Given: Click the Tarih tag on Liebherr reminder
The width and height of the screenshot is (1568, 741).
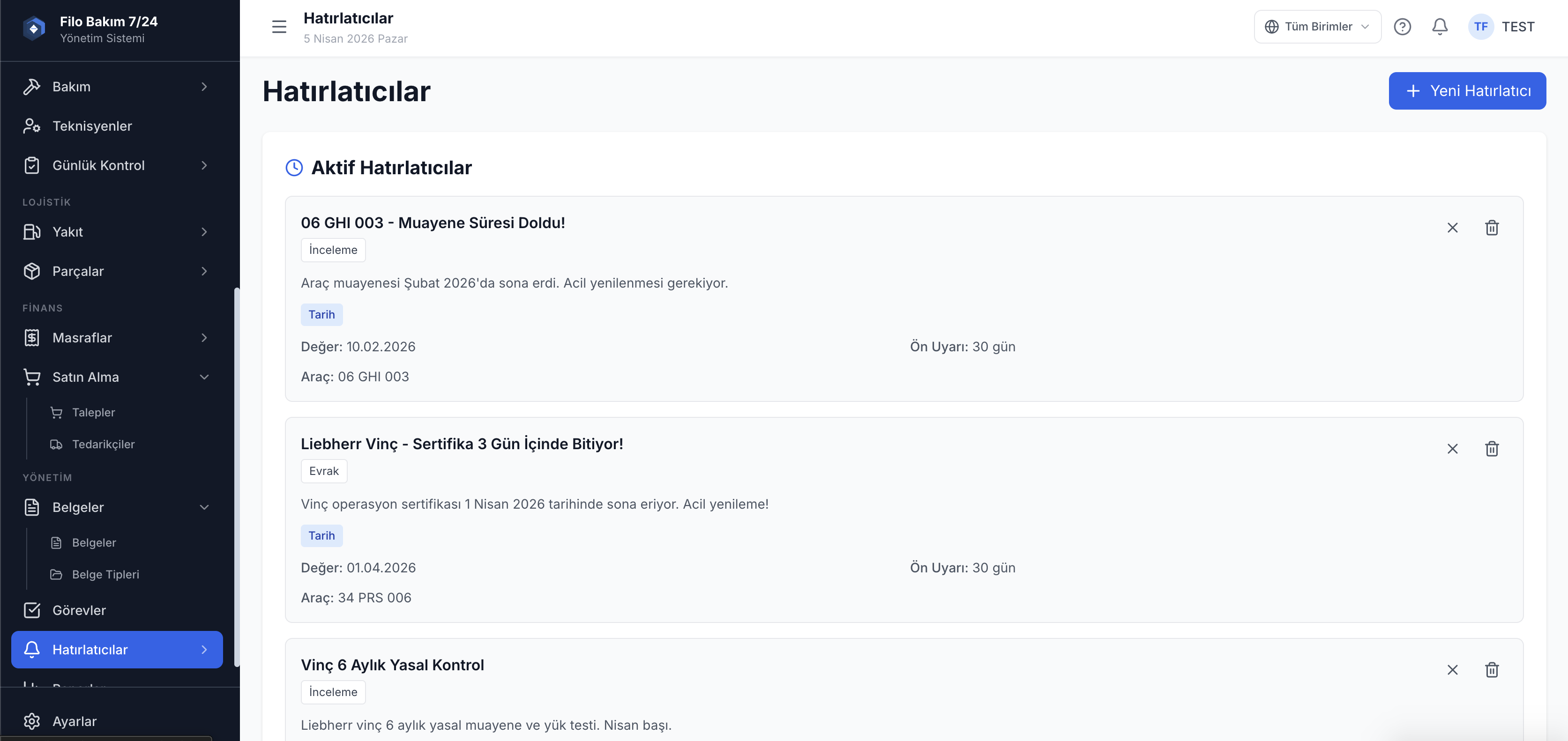Looking at the screenshot, I should [x=321, y=536].
